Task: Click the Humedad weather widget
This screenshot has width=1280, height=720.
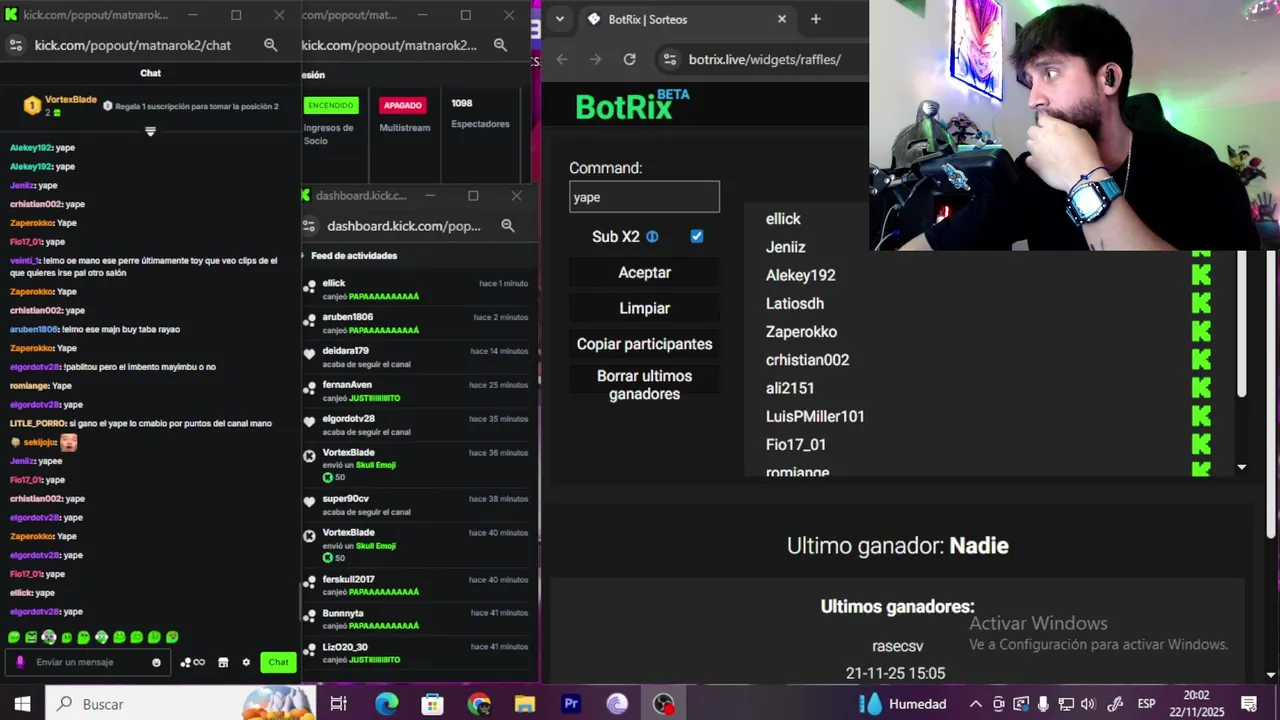Action: click(x=904, y=704)
